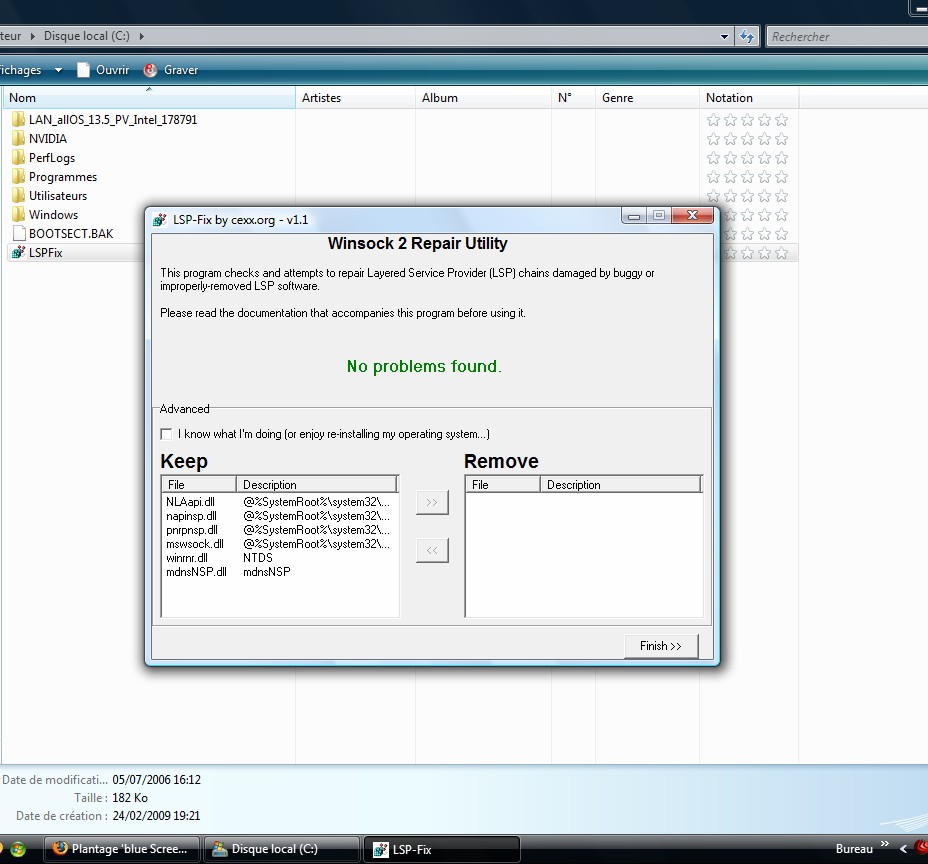
Task: Click the Explorer refresh button
Action: click(747, 37)
